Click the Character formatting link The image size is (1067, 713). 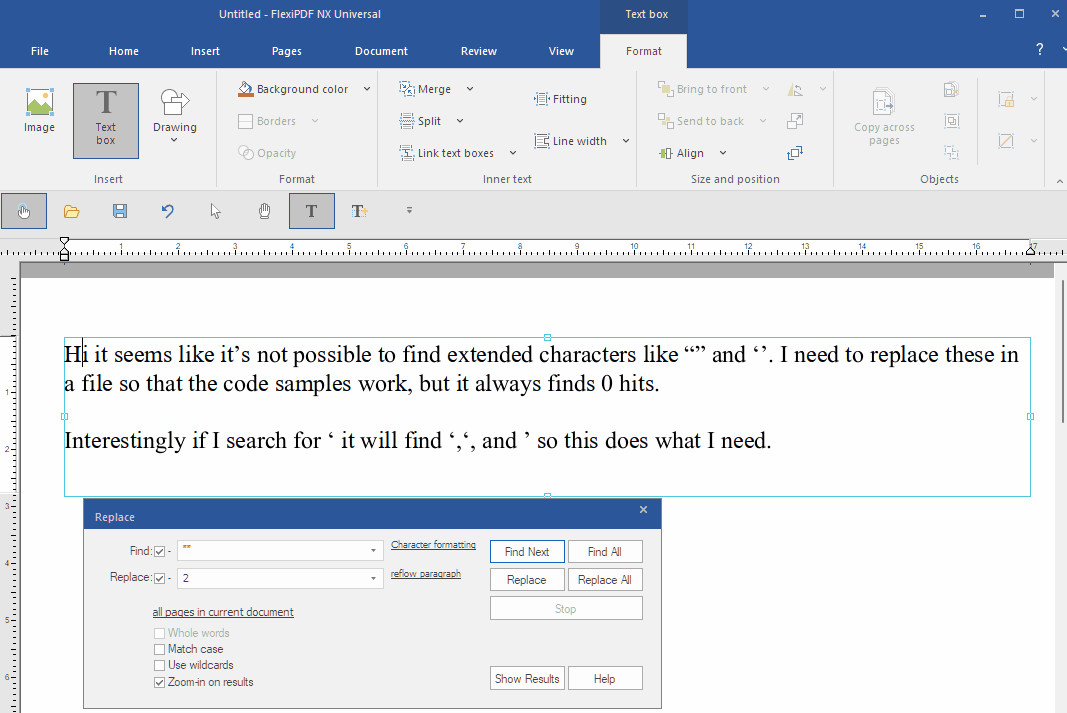[433, 545]
